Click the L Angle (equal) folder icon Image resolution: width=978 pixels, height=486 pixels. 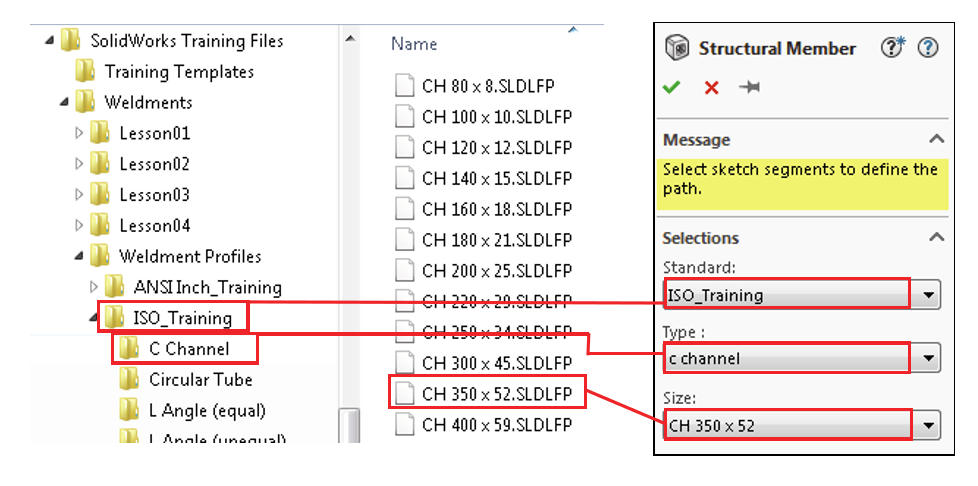129,411
